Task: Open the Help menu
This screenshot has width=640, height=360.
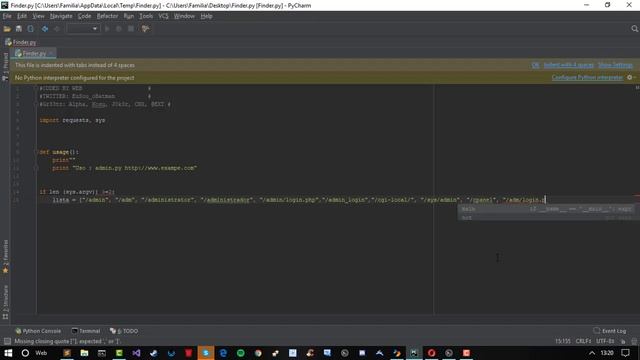Action: [206, 16]
